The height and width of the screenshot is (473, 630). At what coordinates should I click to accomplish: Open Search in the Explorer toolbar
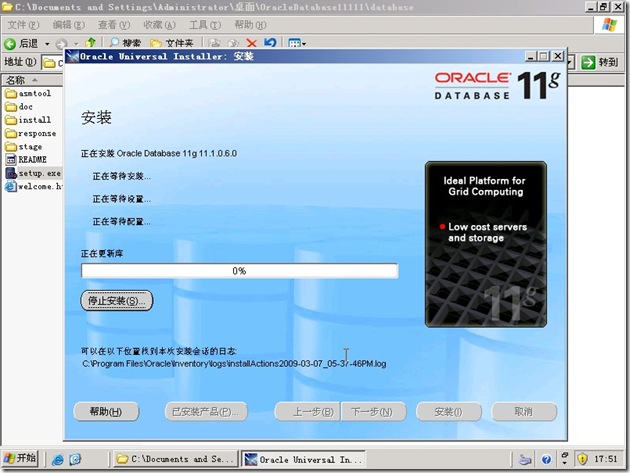pos(125,43)
